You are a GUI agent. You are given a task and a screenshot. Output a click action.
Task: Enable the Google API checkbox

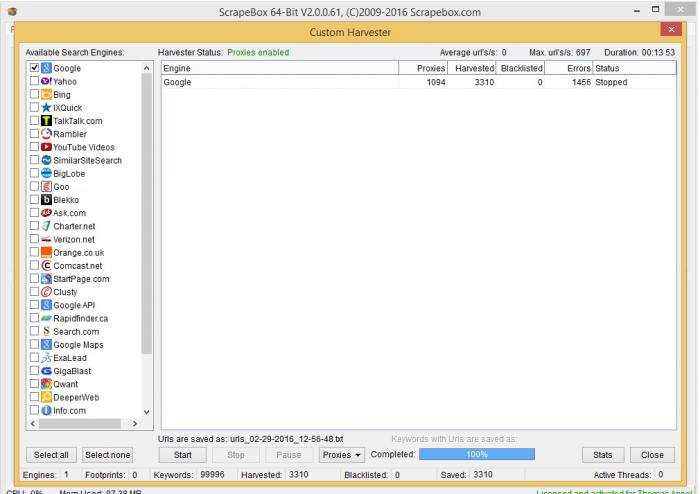tap(34, 305)
